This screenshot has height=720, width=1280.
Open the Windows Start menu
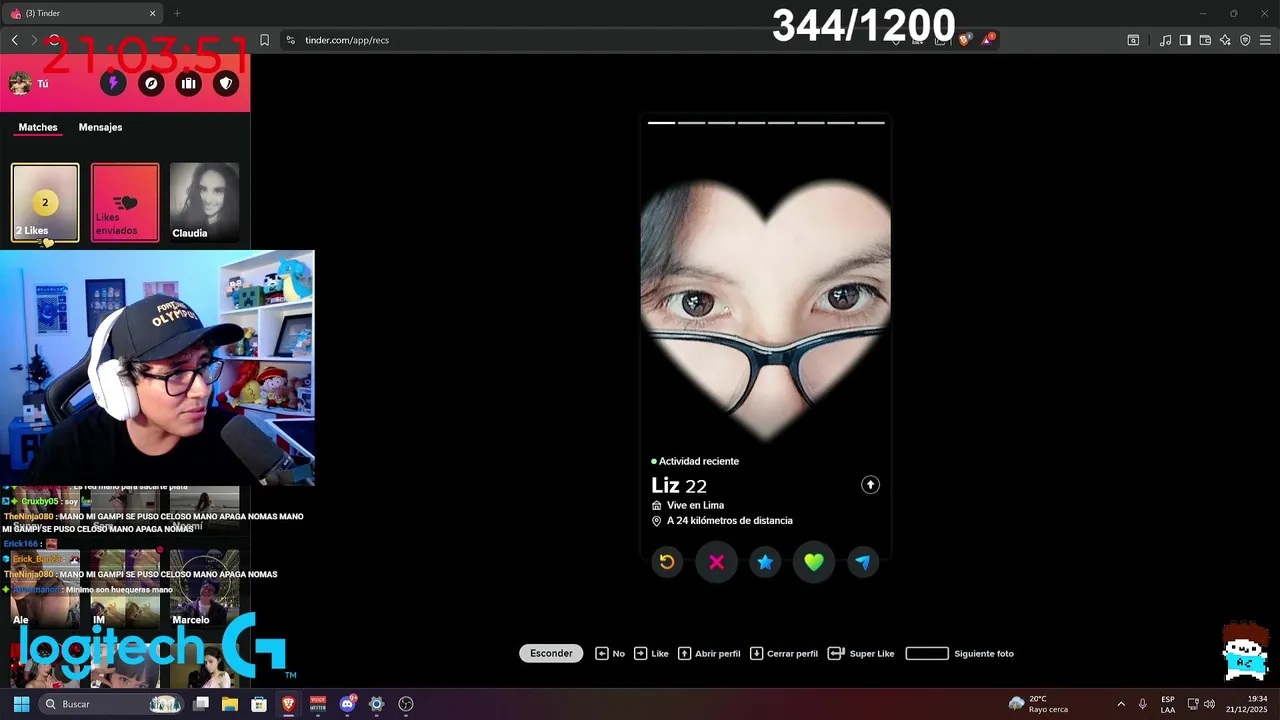point(21,704)
